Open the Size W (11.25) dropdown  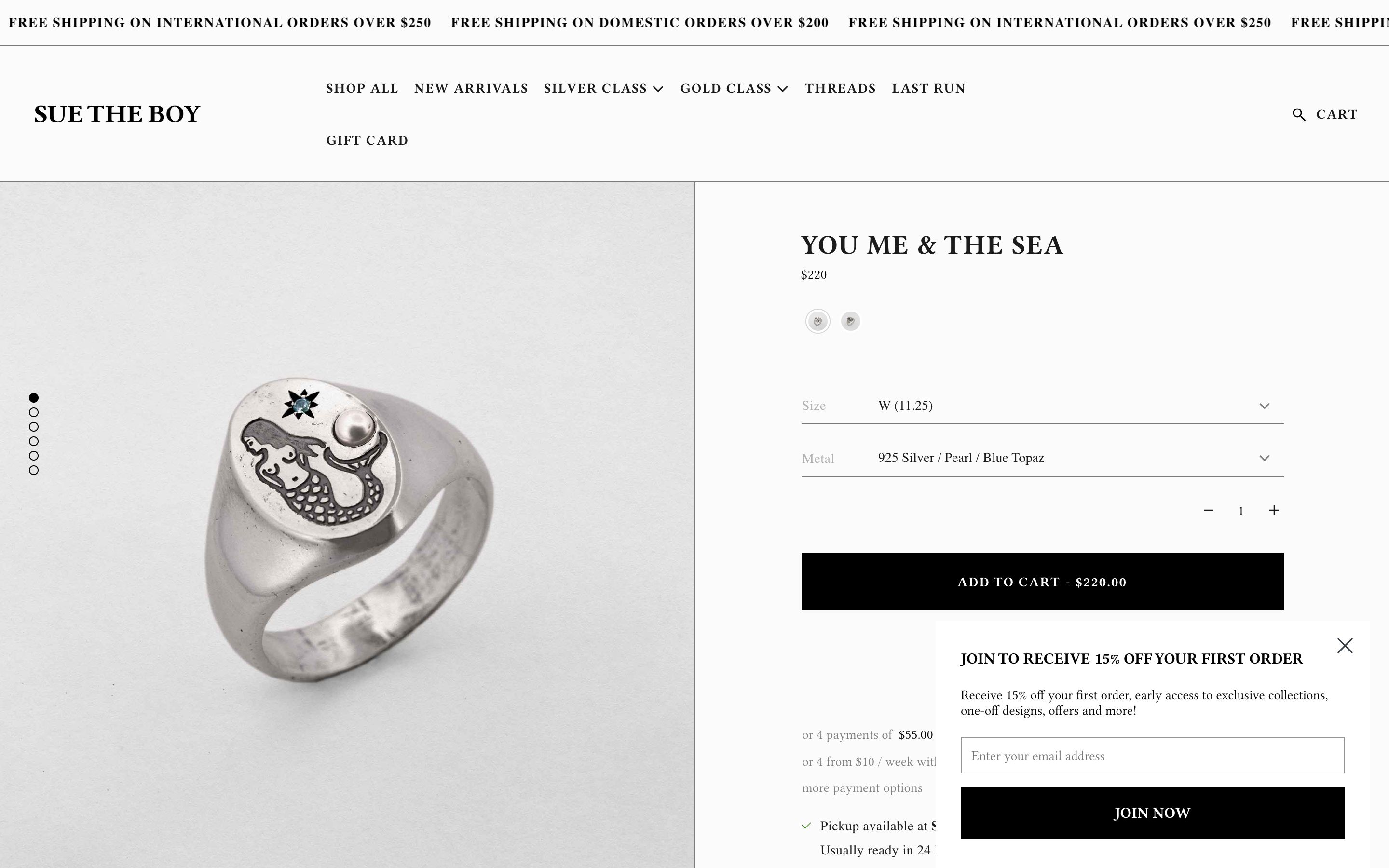1042,406
